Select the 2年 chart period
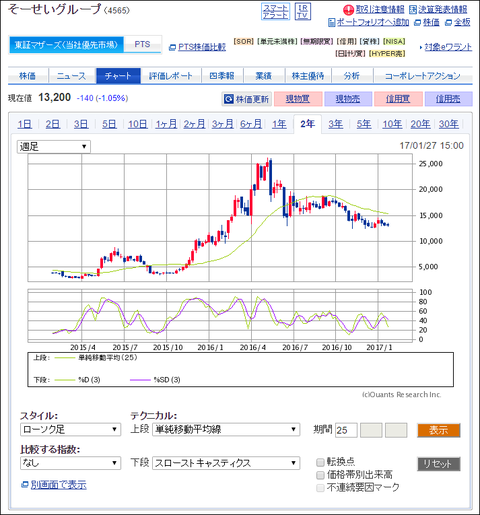Image resolution: width=480 pixels, height=515 pixels. click(x=307, y=124)
